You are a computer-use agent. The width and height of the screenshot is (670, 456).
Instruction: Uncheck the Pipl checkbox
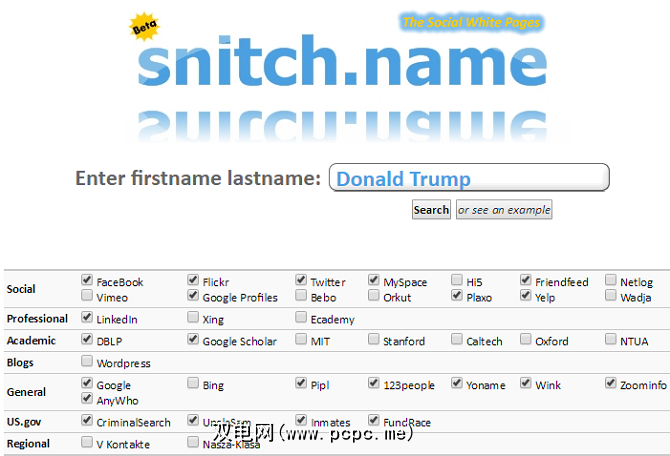pyautogui.click(x=301, y=383)
